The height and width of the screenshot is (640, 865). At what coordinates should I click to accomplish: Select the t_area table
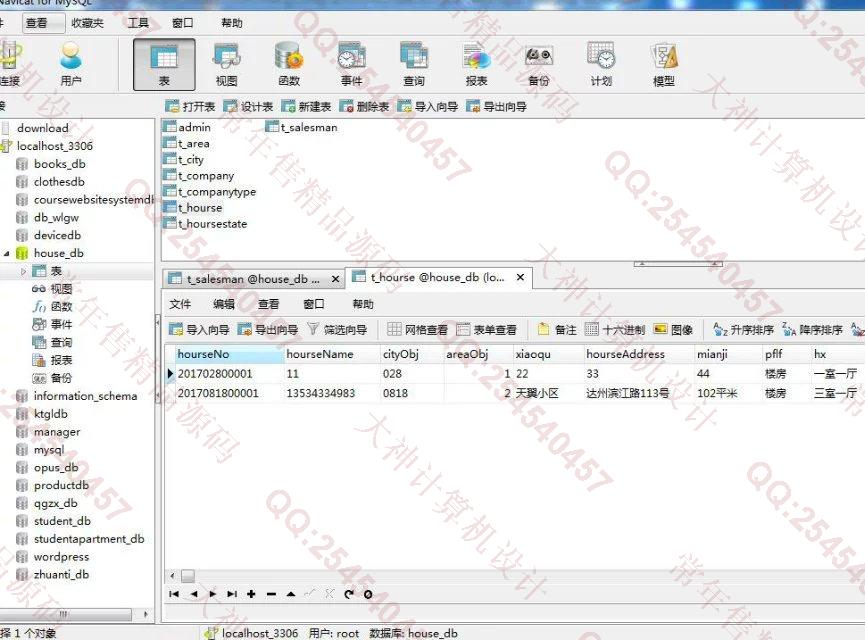point(186,143)
